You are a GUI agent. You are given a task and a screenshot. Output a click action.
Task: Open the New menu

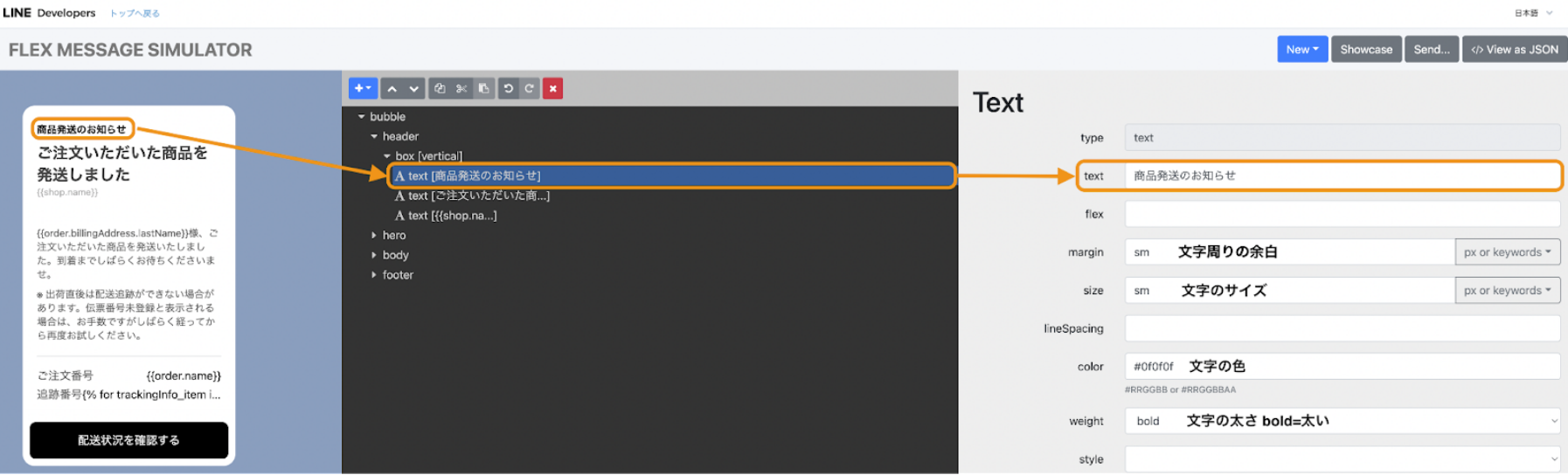[1301, 50]
